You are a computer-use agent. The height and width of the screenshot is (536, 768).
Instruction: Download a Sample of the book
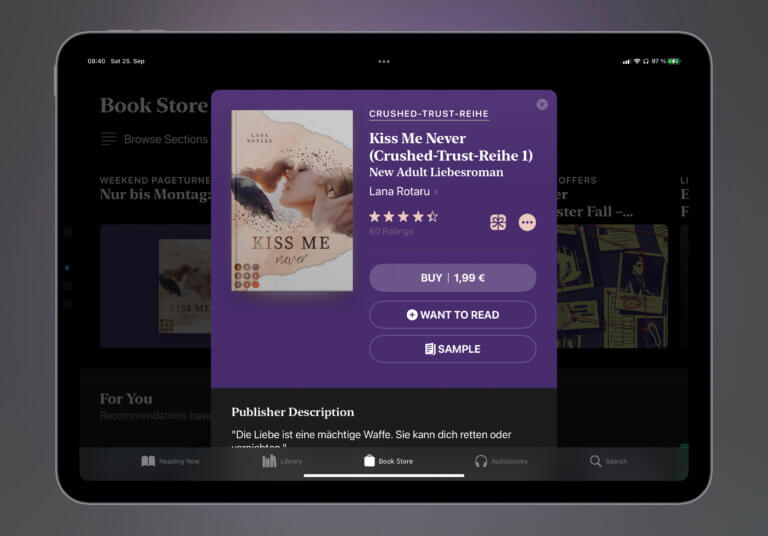(452, 349)
